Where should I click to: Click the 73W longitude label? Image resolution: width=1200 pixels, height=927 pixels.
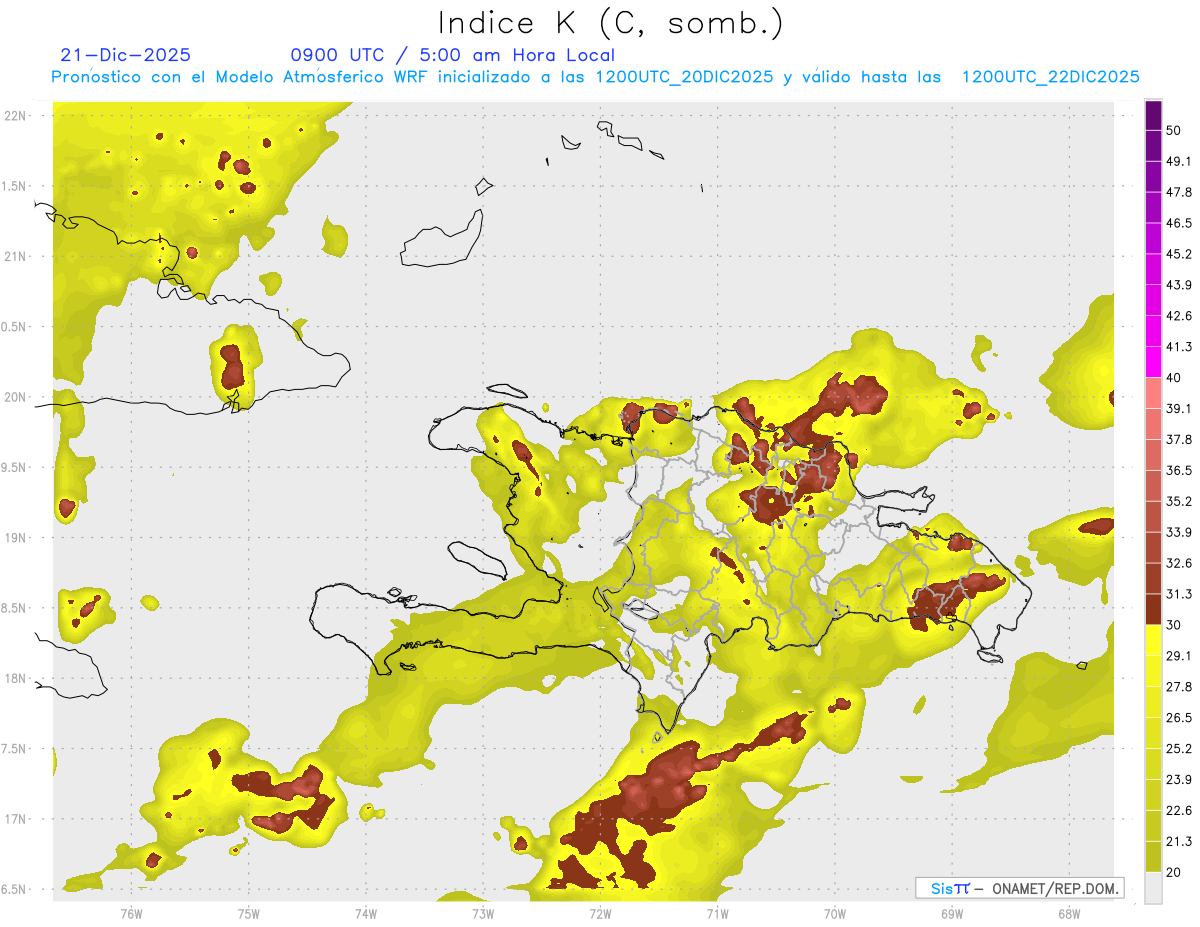pyautogui.click(x=483, y=914)
